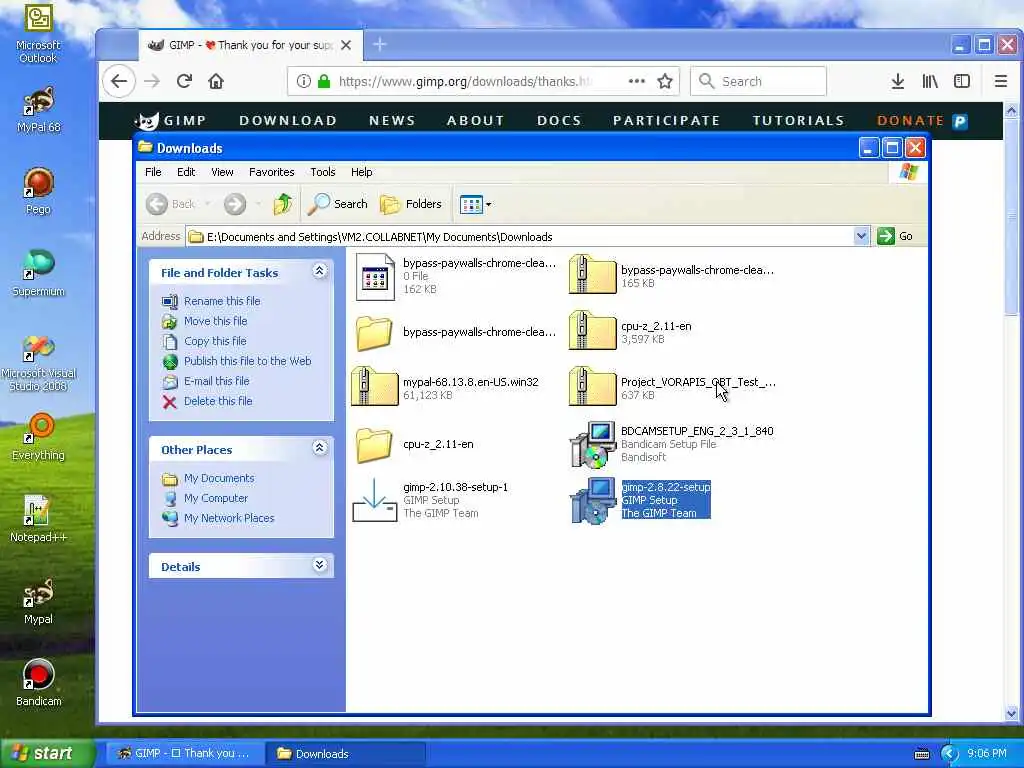The image size is (1024, 768).
Task: Launch Supermium from the desktop
Action: coord(38,273)
